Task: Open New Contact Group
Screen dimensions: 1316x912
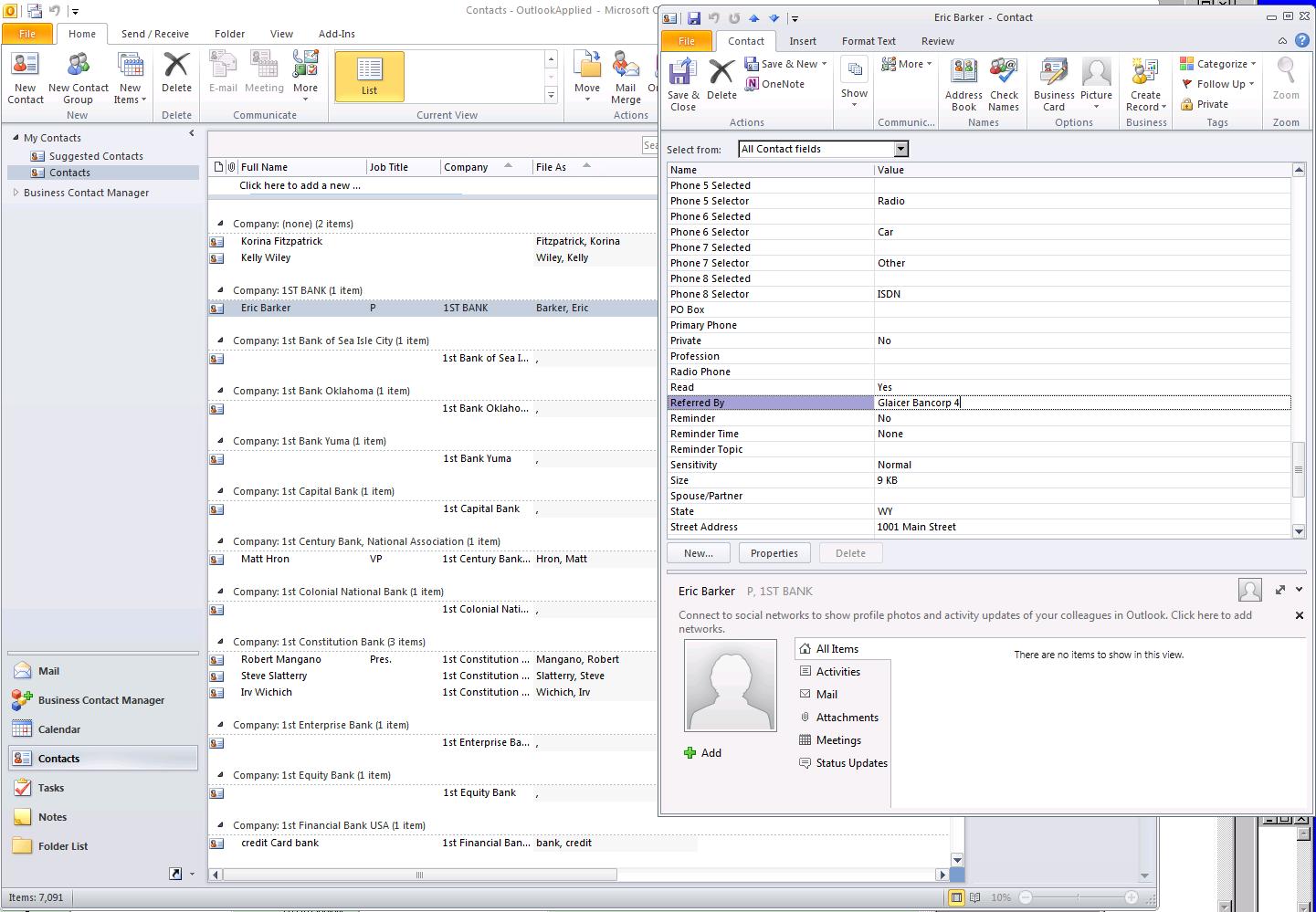Action: point(78,78)
